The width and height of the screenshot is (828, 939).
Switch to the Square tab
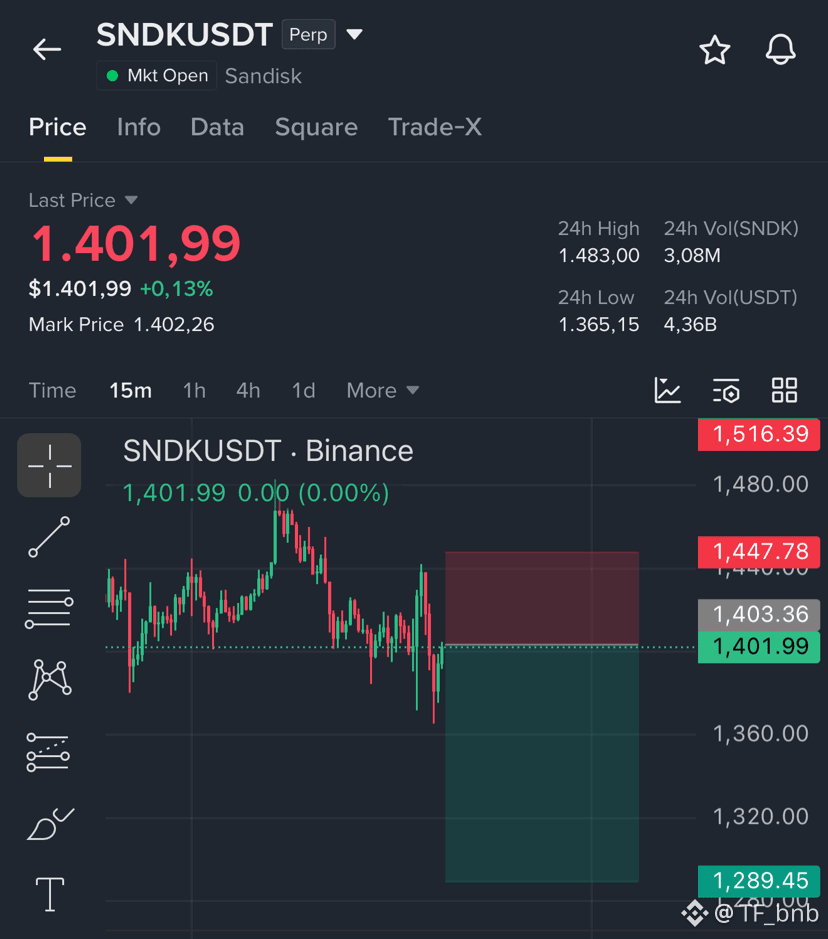tap(316, 127)
